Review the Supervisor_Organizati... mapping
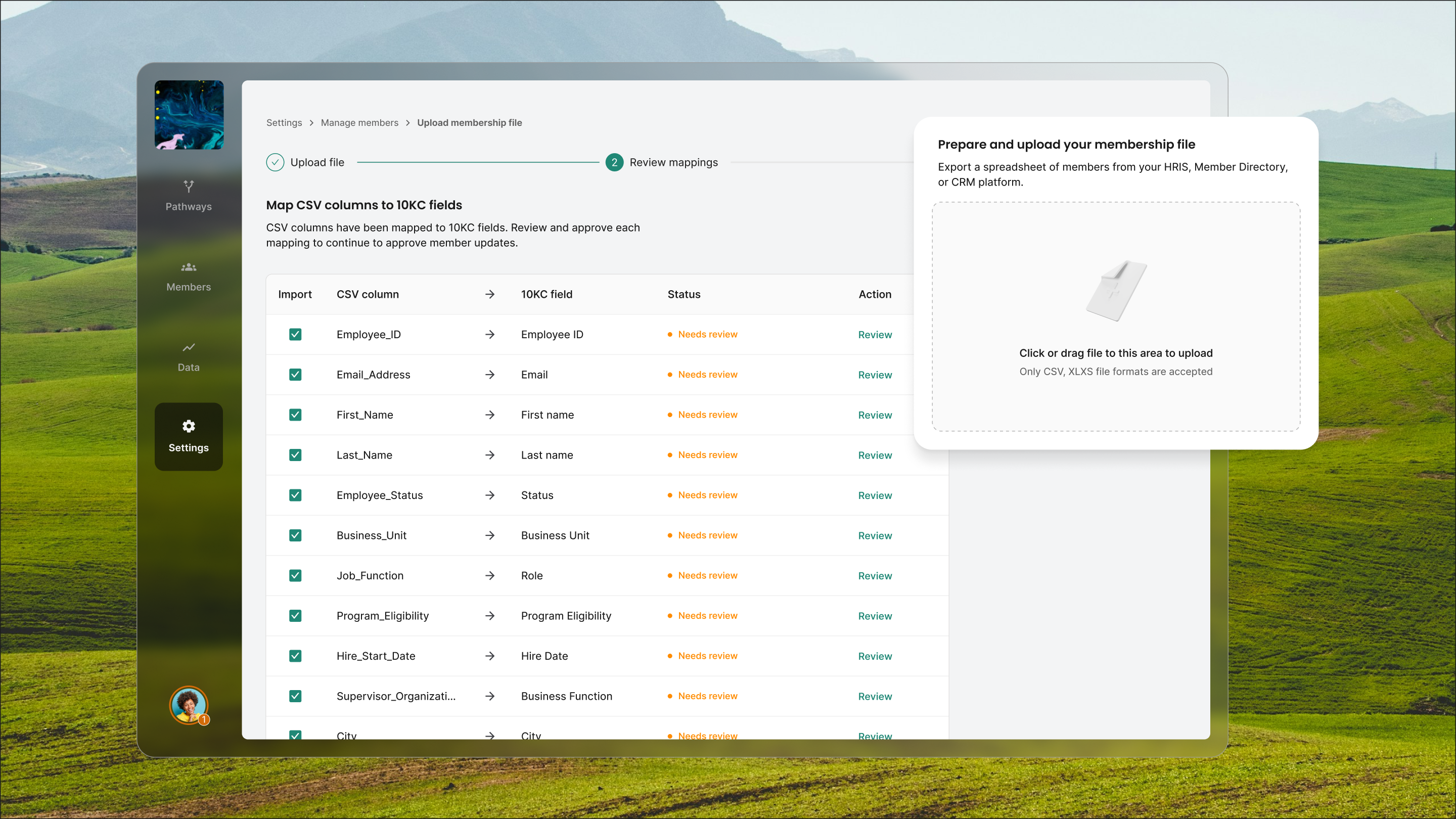 pyautogui.click(x=875, y=696)
